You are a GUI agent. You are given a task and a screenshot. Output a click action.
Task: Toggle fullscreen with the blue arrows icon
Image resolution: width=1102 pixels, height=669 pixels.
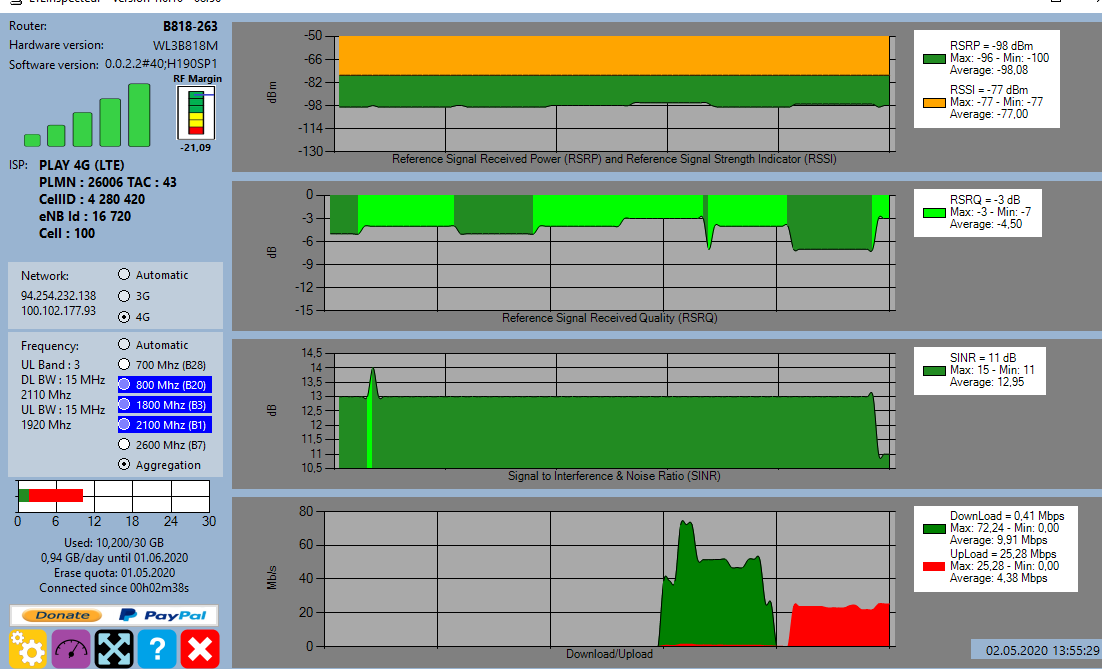(114, 648)
